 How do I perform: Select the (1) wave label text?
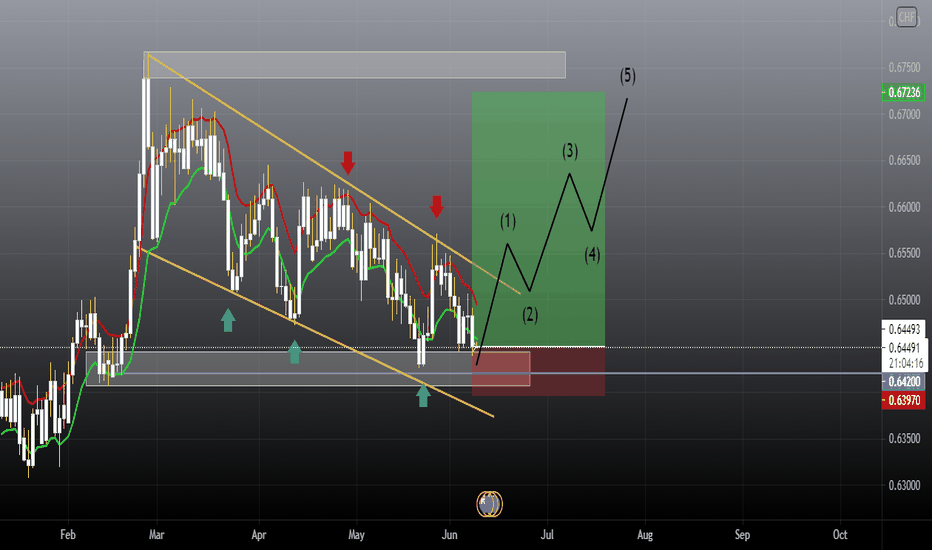click(x=508, y=221)
